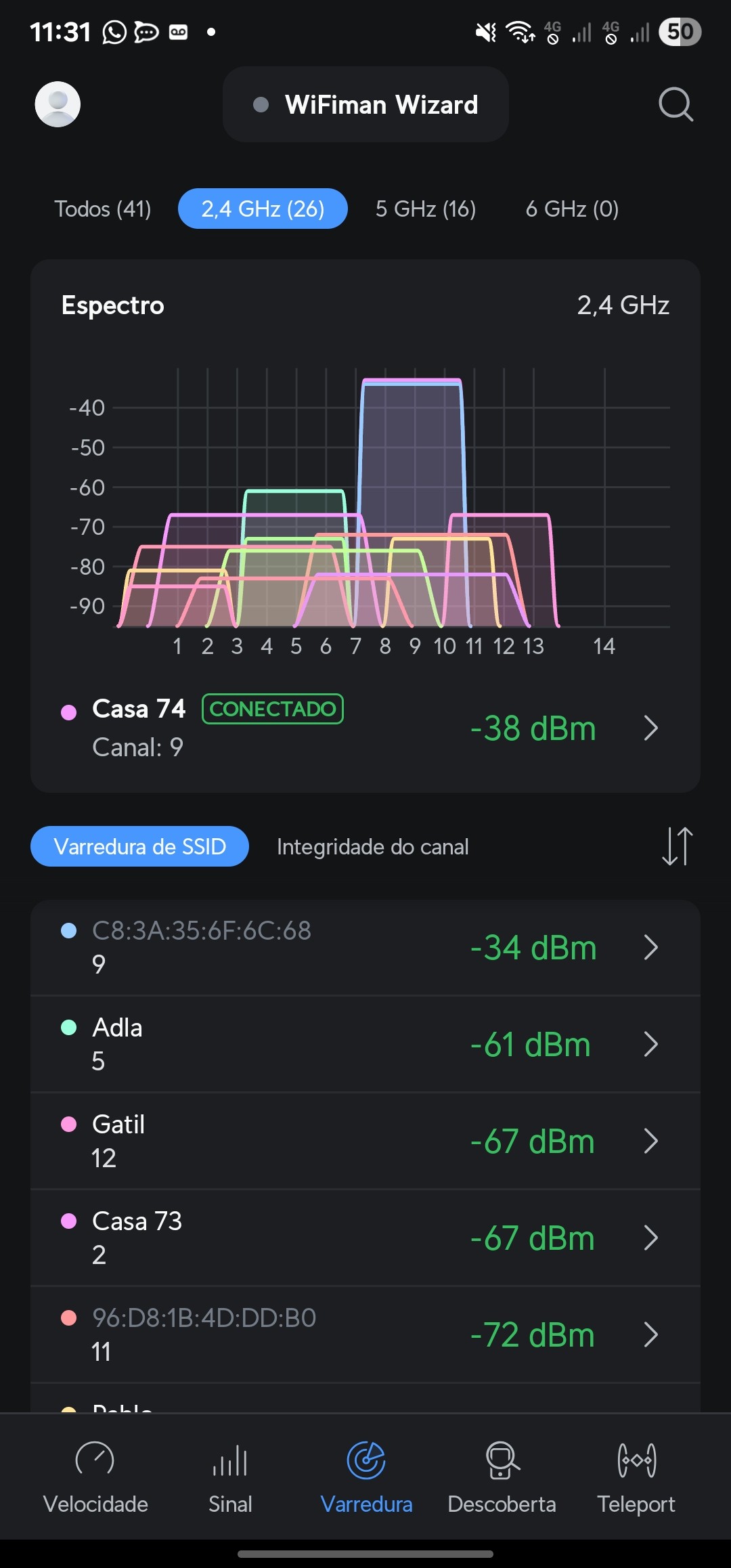Open the Sinal signal bars icon
The image size is (731, 1568).
click(230, 1460)
